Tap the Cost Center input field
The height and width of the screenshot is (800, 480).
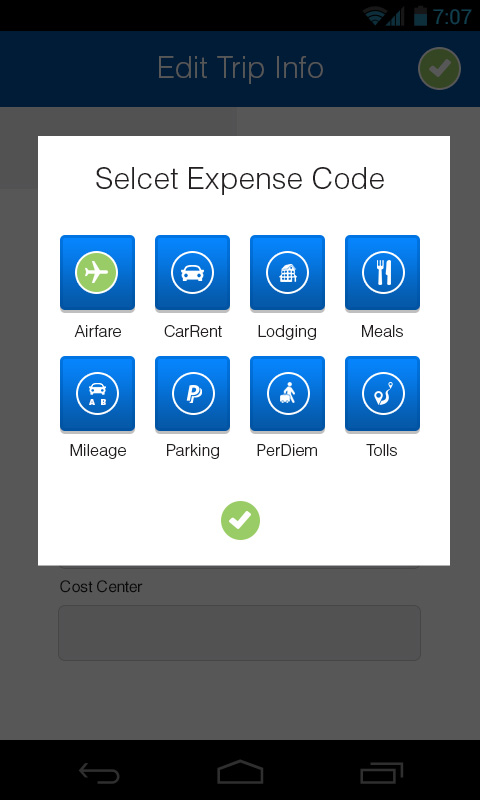pos(239,633)
